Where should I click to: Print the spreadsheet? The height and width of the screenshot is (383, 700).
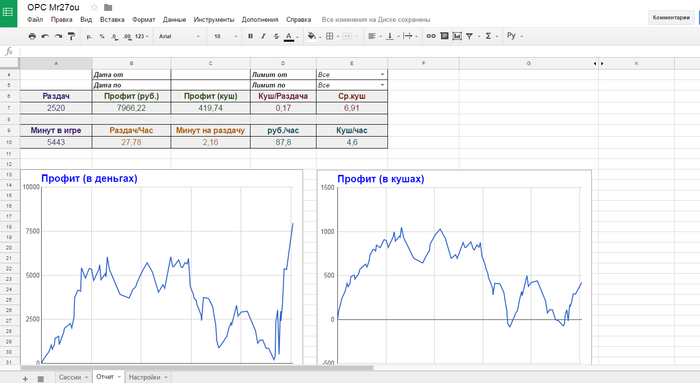pos(32,36)
